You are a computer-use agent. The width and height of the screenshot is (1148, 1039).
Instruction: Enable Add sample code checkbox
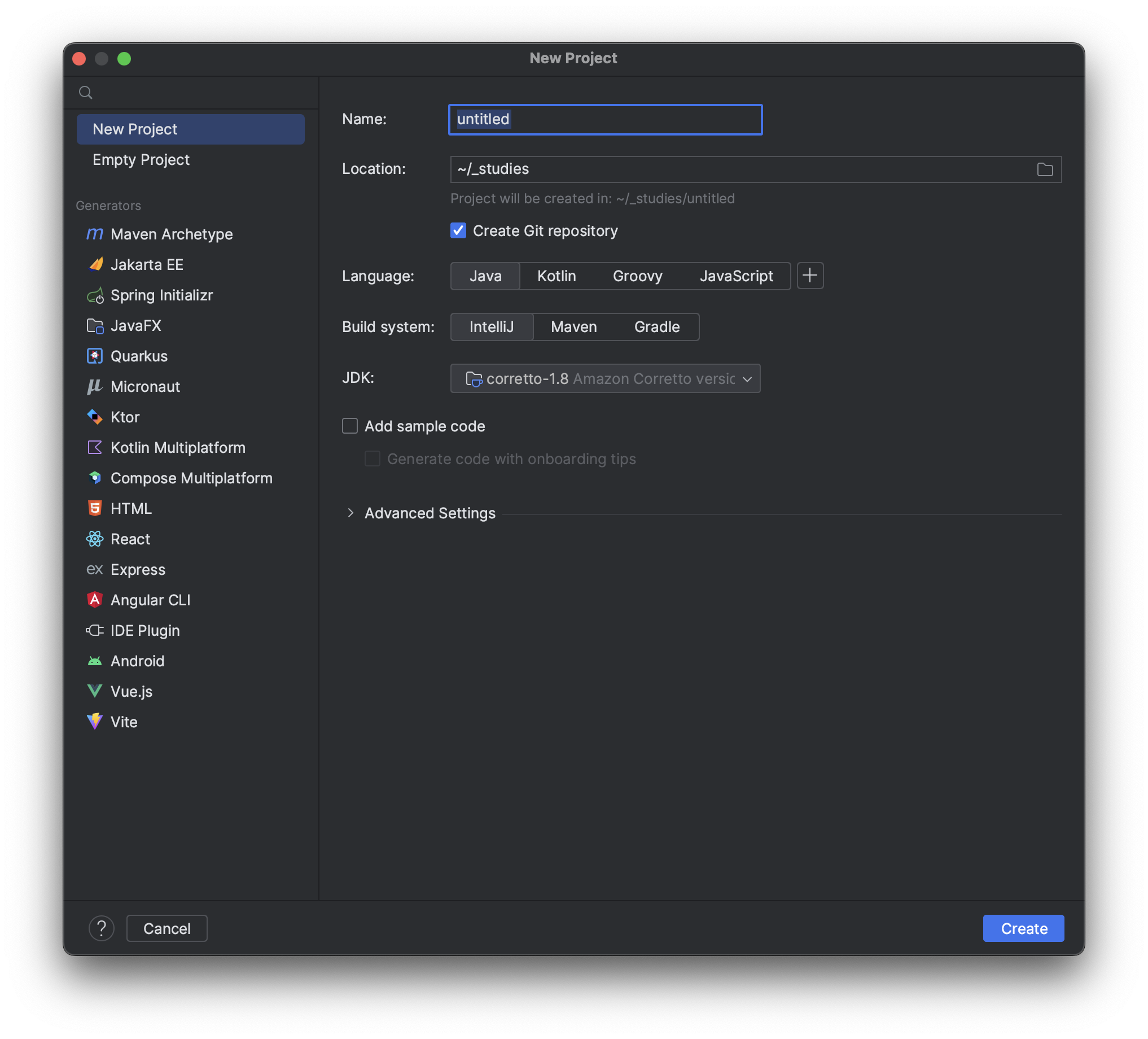[x=349, y=426]
